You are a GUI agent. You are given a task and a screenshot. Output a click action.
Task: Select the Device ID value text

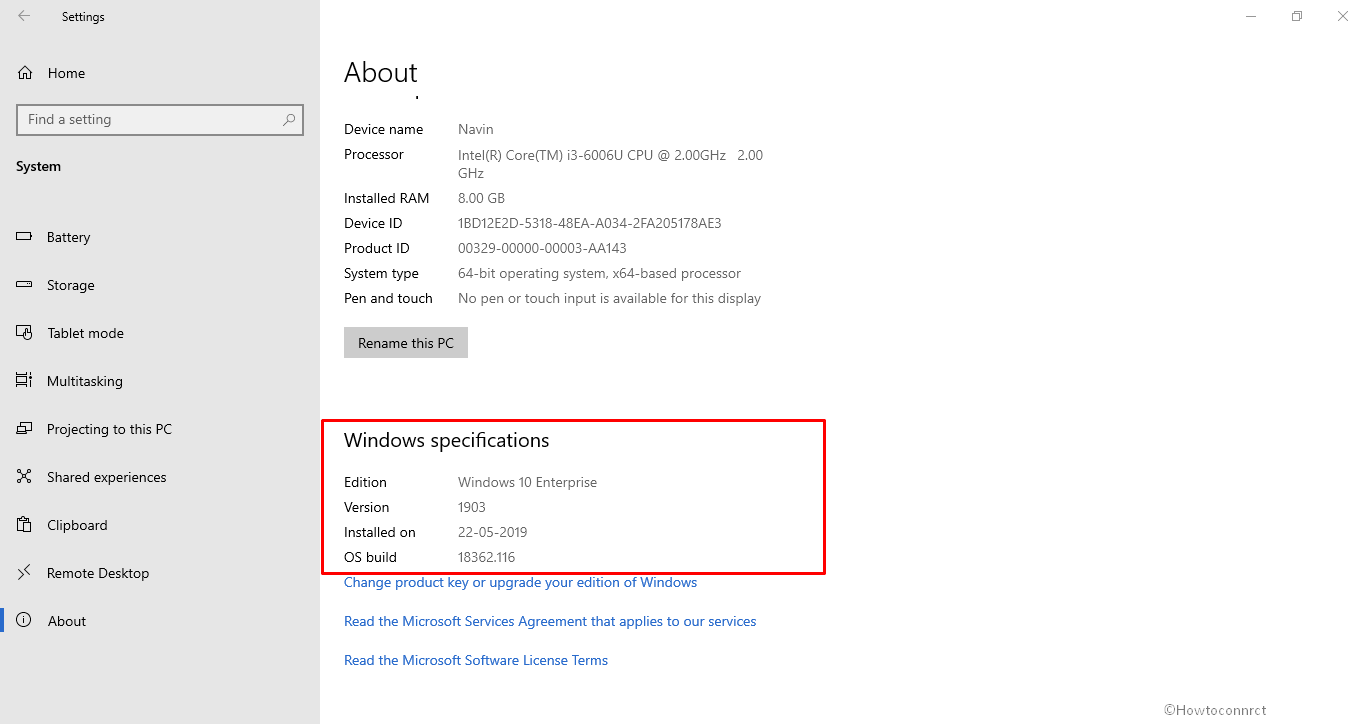point(590,223)
